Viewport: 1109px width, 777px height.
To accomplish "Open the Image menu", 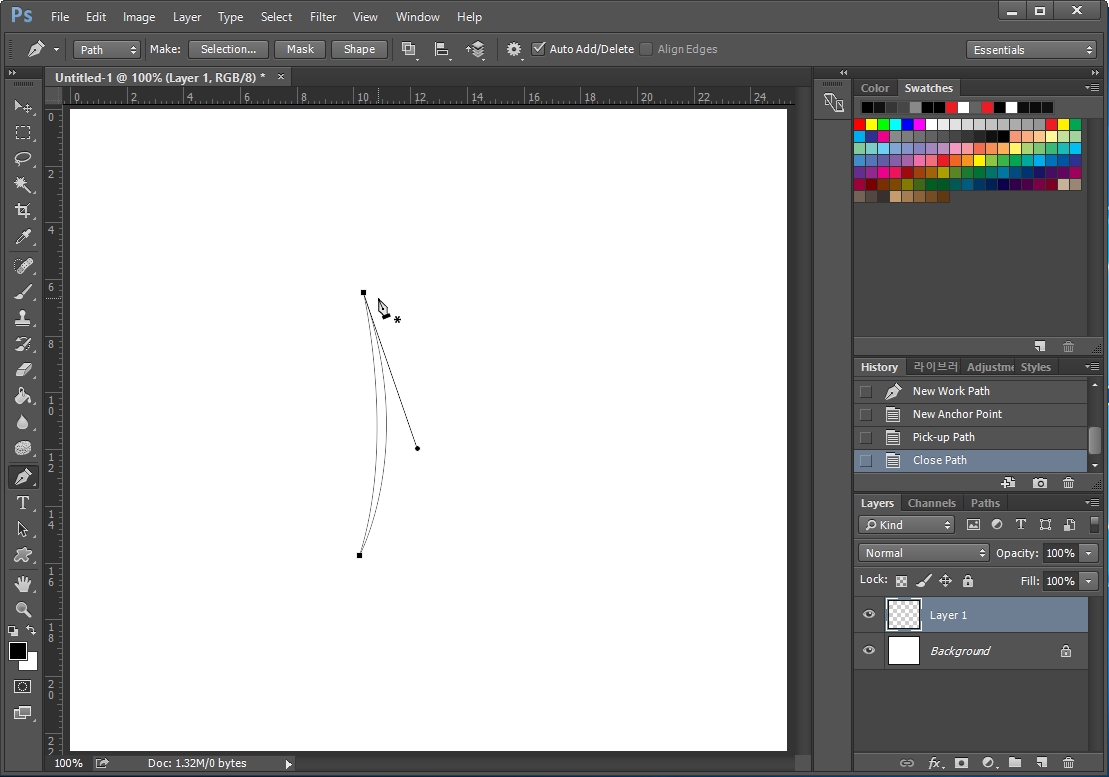I will point(139,17).
